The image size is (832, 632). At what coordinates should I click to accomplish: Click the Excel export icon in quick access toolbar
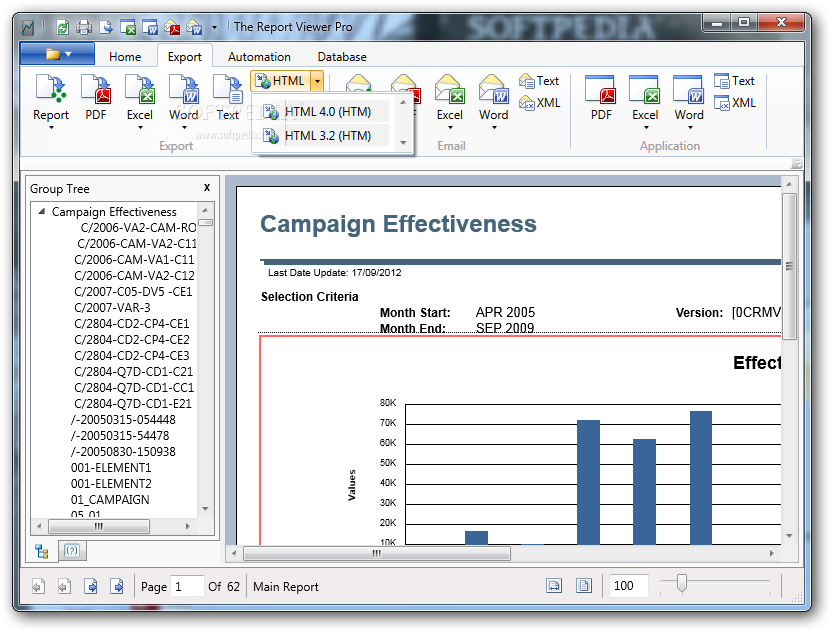(x=128, y=27)
